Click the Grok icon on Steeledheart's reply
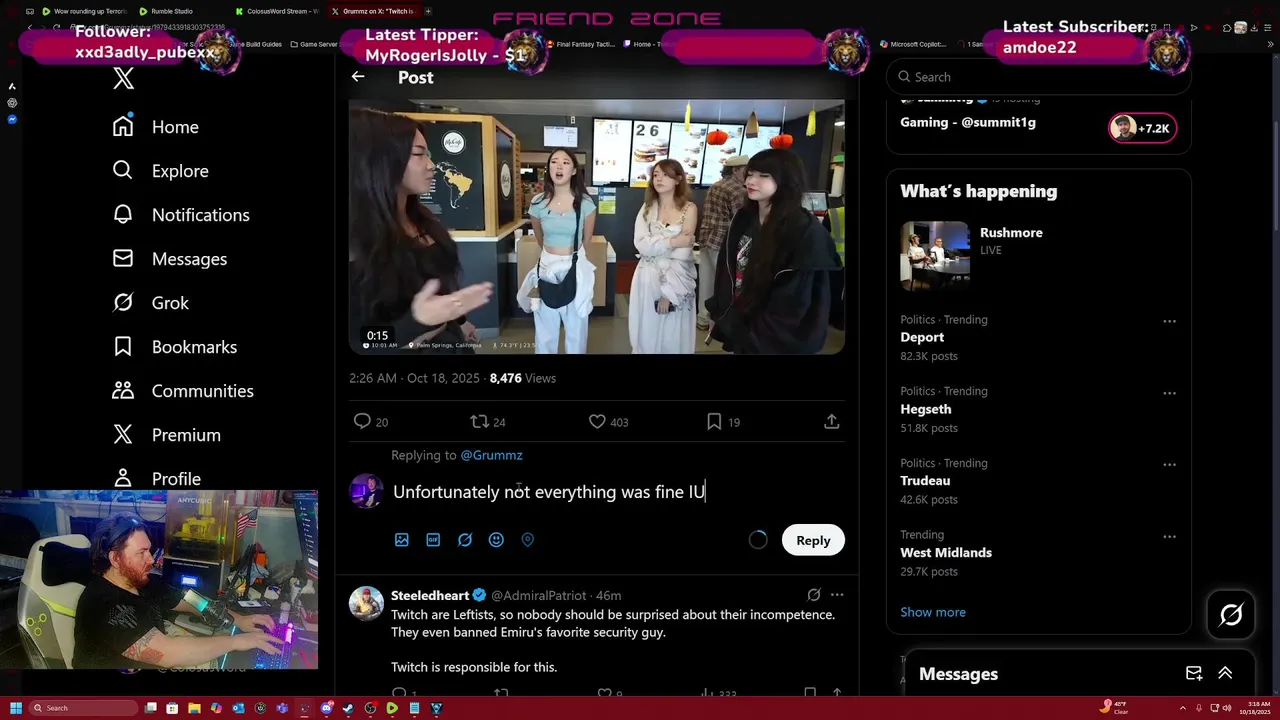 (814, 595)
